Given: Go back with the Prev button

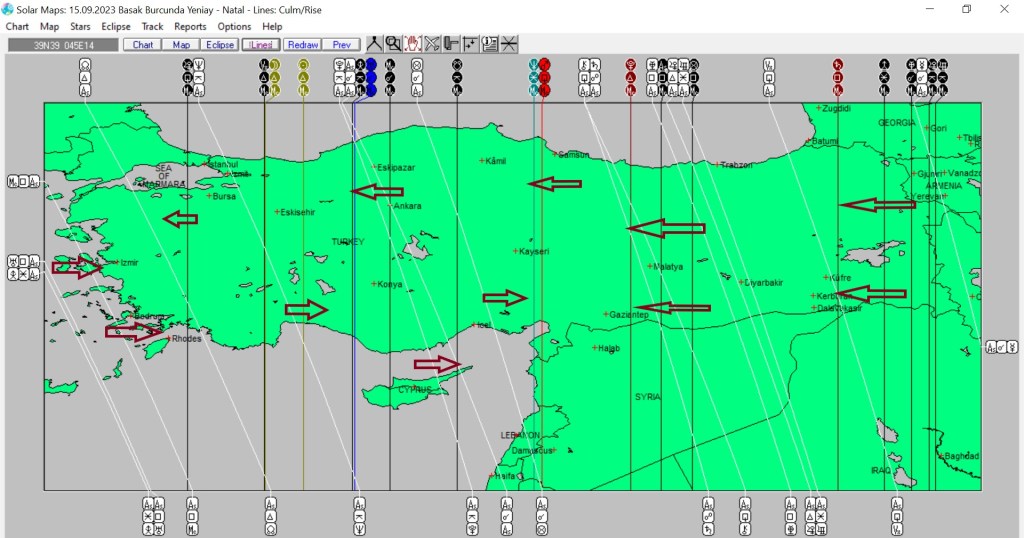Looking at the screenshot, I should pyautogui.click(x=341, y=45).
